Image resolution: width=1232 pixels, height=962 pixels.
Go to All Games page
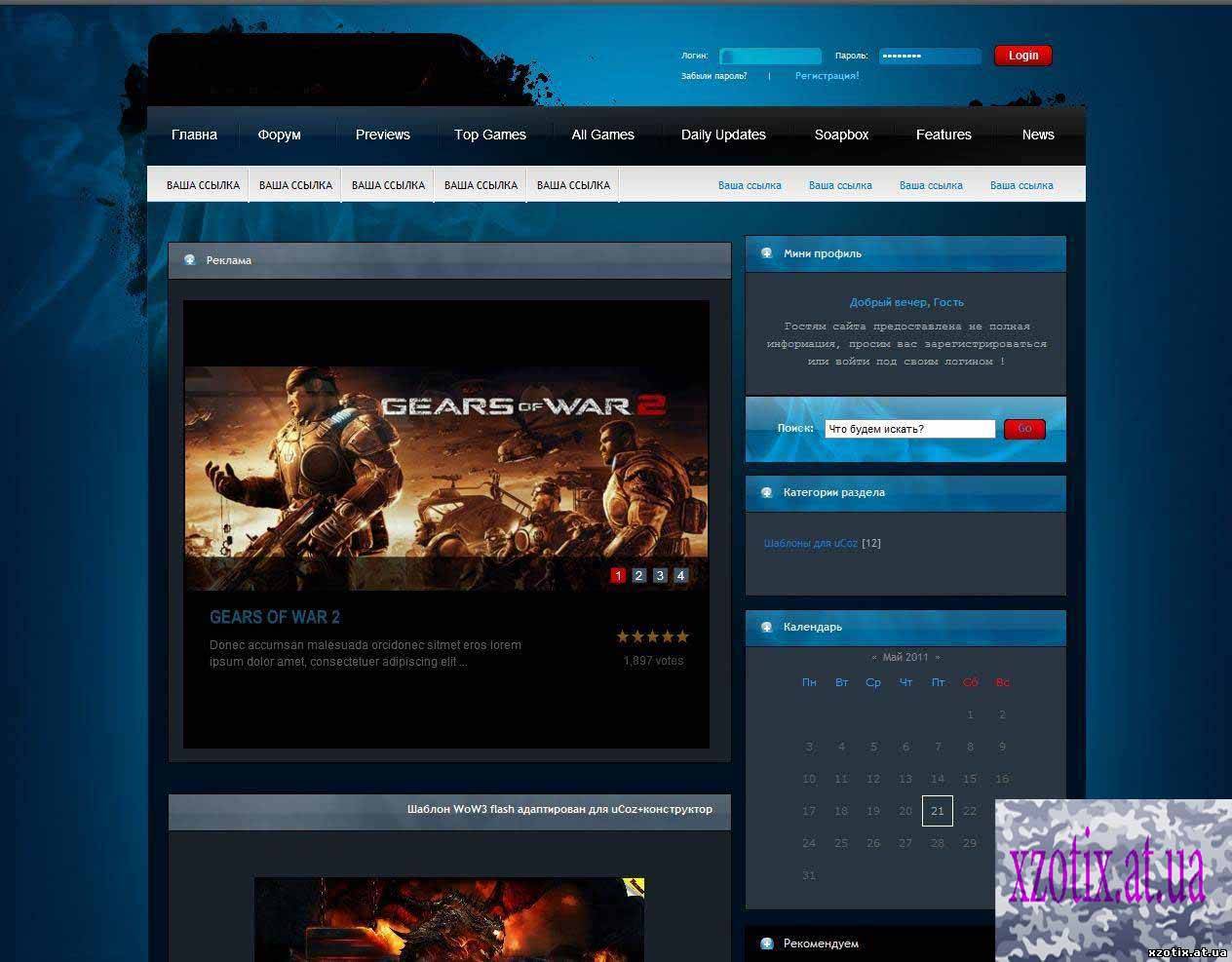click(x=602, y=135)
